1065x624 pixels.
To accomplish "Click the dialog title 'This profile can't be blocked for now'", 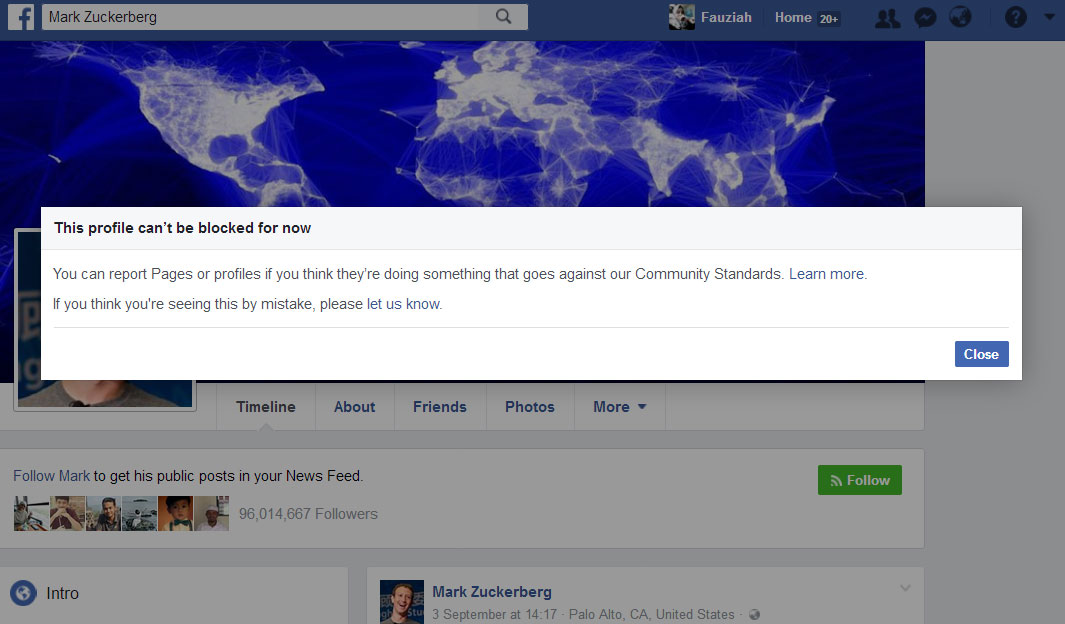I will [183, 228].
